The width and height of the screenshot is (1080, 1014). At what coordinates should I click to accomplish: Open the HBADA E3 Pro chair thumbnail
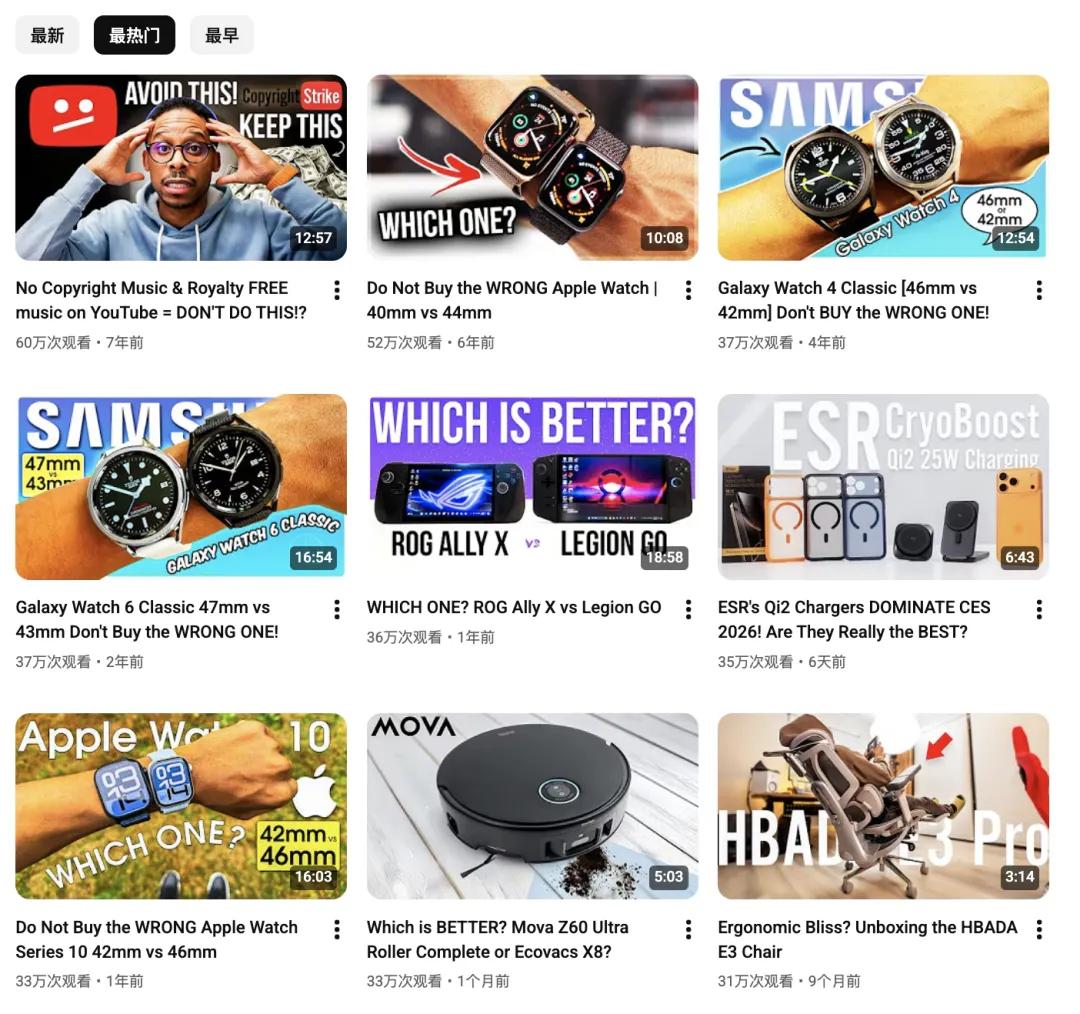(x=883, y=806)
